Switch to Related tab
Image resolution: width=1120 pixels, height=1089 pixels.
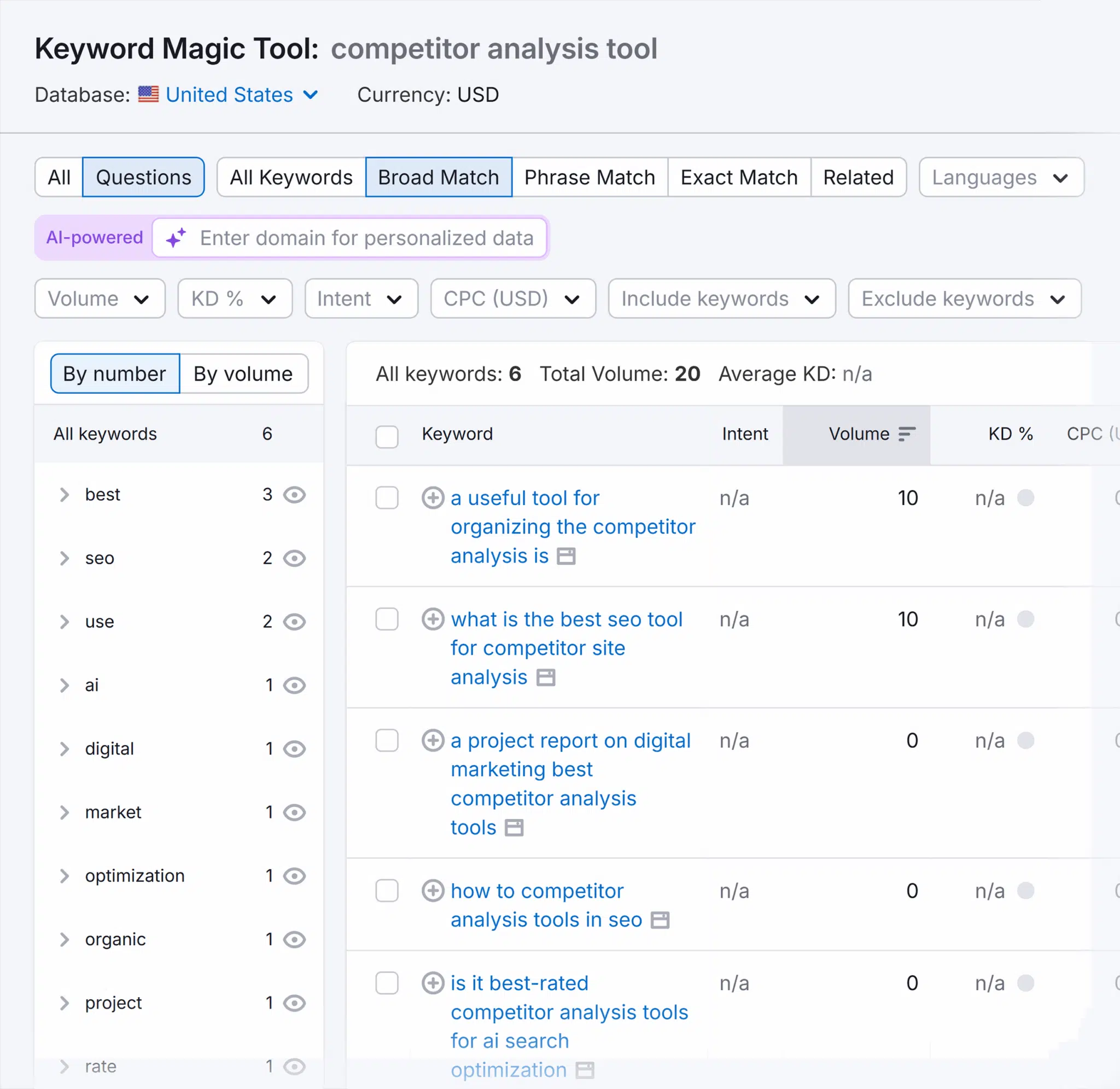[x=859, y=177]
